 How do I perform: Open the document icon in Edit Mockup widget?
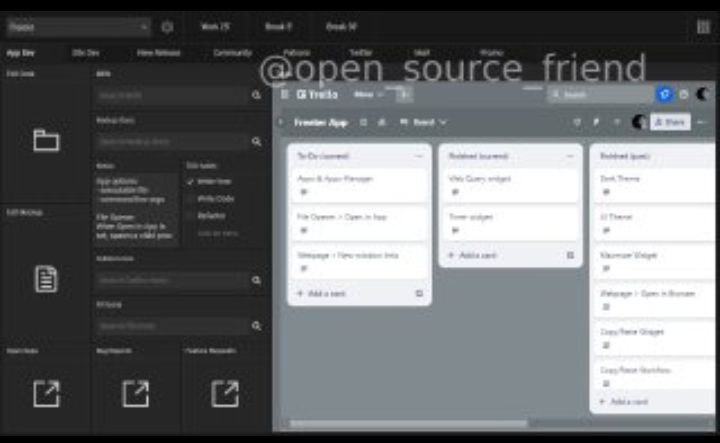[46, 279]
